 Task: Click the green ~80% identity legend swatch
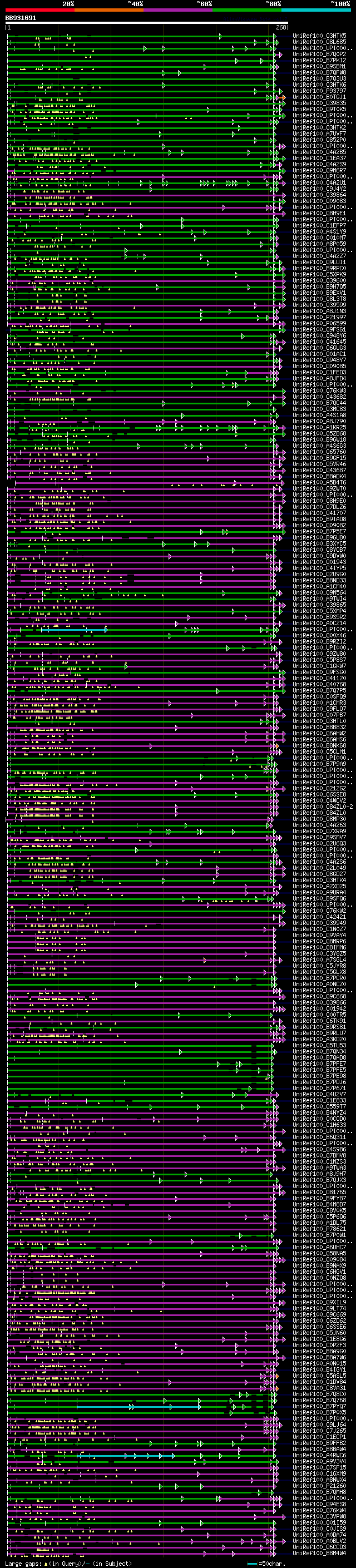[247, 10]
